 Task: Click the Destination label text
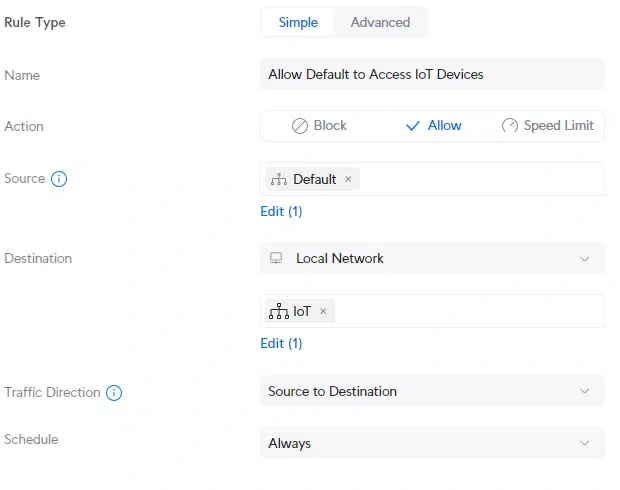[x=38, y=258]
